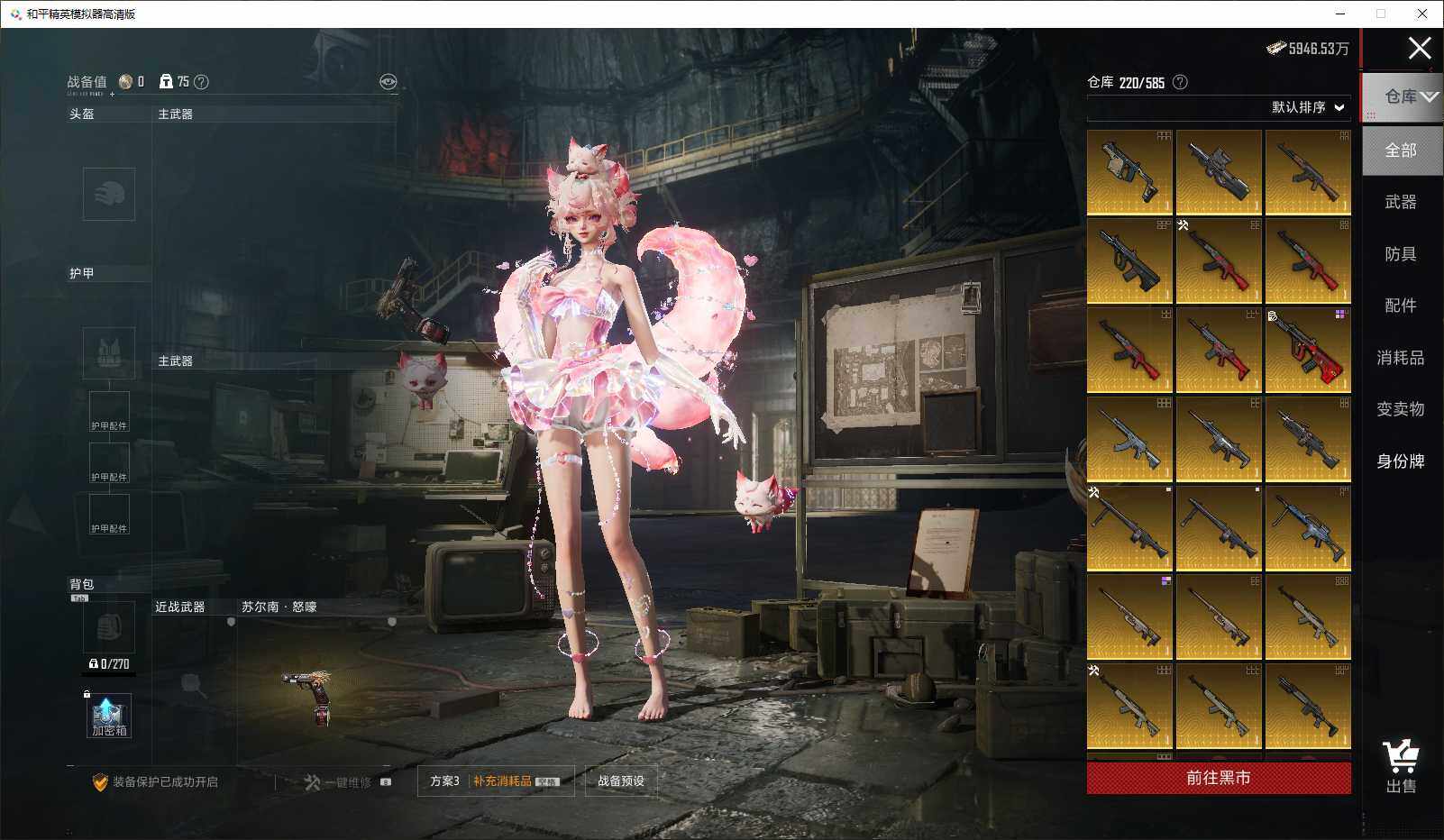The image size is (1444, 840).
Task: Select the empty helmet slot icon
Action: [109, 194]
